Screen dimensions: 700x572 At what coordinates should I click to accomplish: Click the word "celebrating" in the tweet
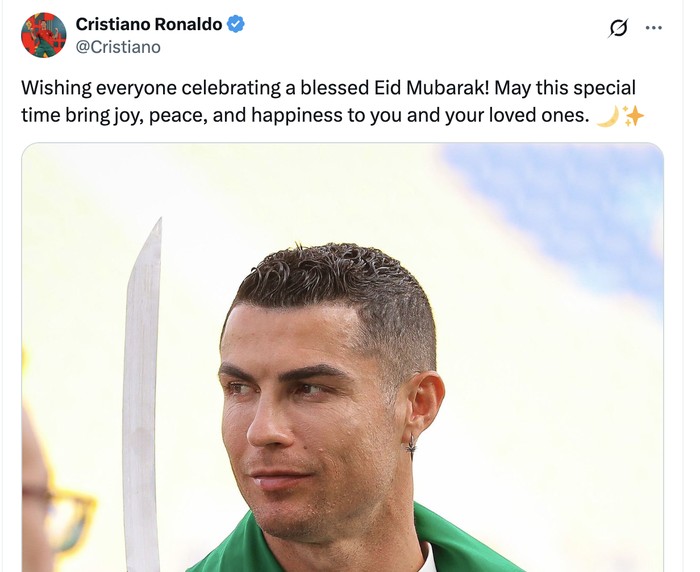(231, 88)
